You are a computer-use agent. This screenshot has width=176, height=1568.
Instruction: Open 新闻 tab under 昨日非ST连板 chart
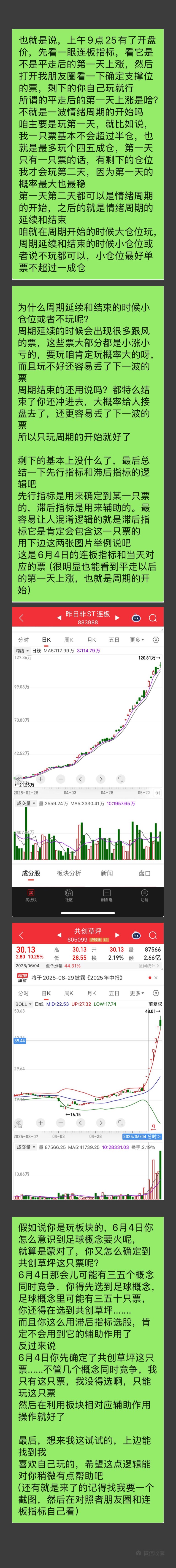point(107,873)
